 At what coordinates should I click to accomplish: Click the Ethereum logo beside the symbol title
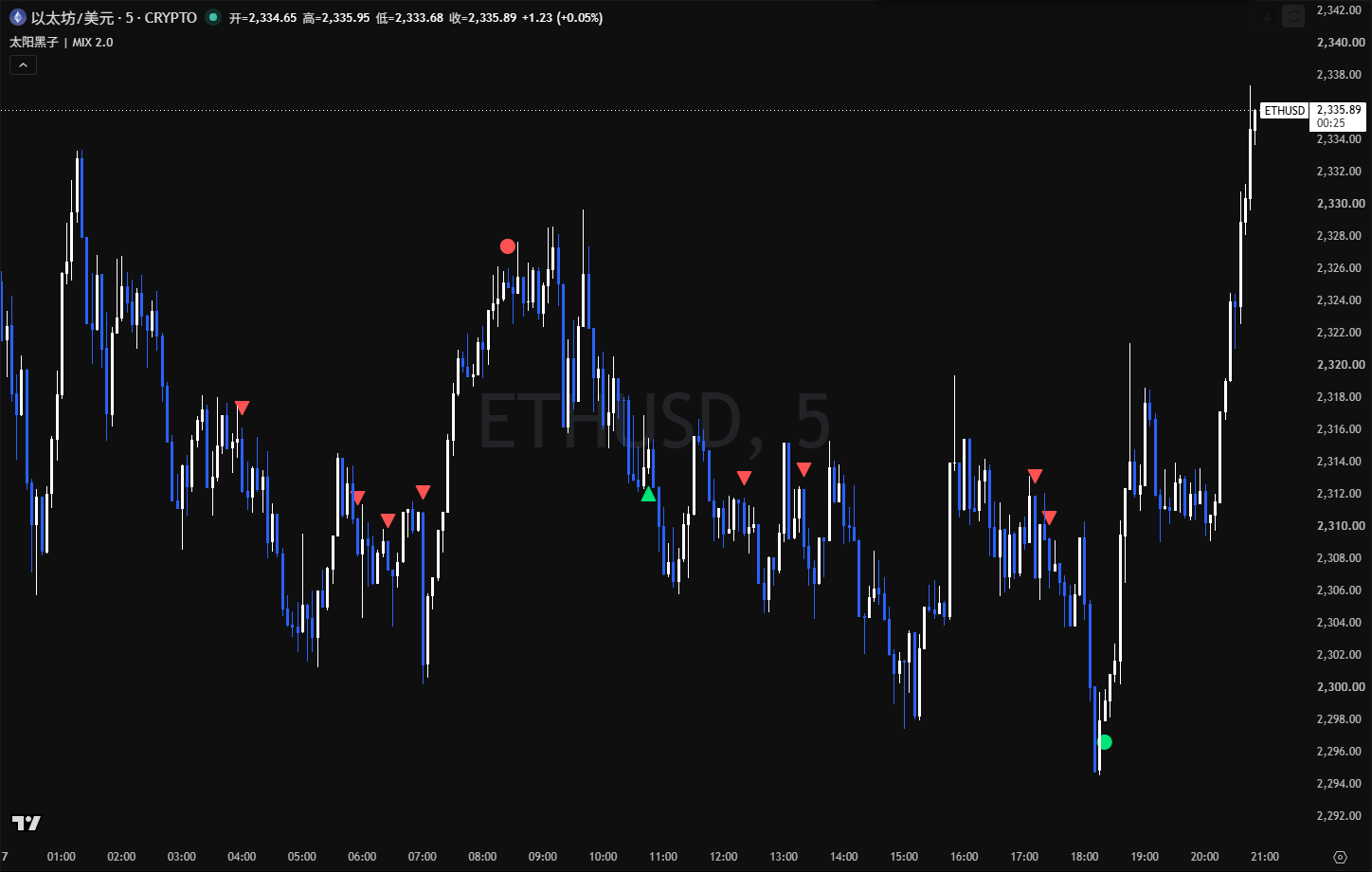click(17, 17)
